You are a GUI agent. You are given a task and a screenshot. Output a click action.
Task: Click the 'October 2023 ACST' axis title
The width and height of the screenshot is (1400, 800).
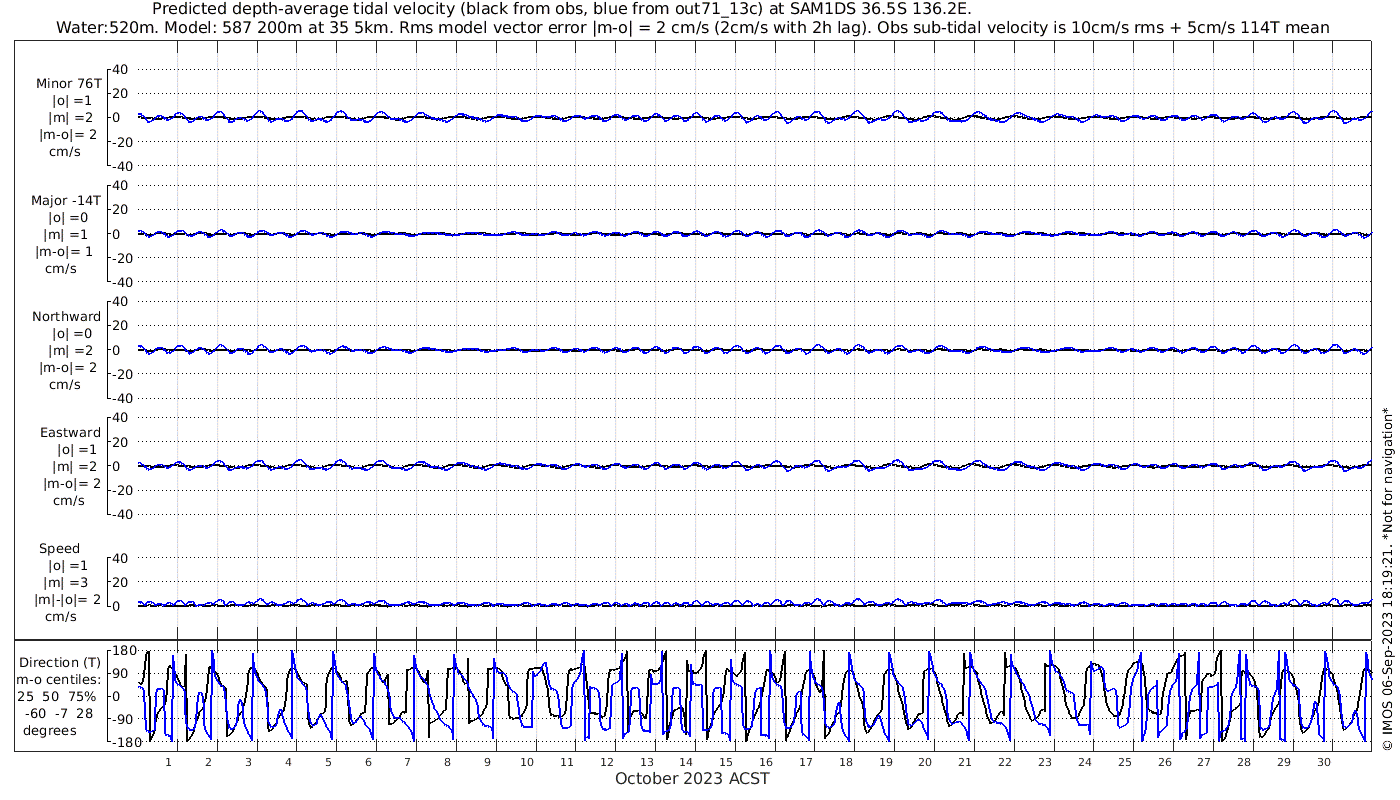tap(692, 778)
